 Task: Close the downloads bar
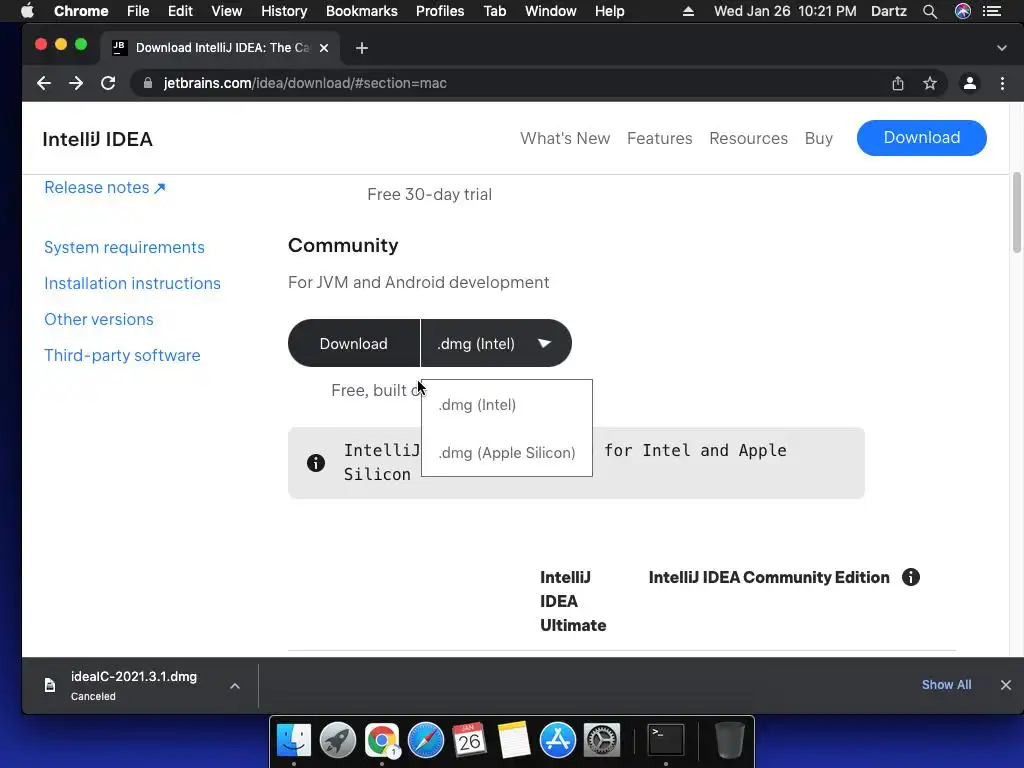point(1006,685)
